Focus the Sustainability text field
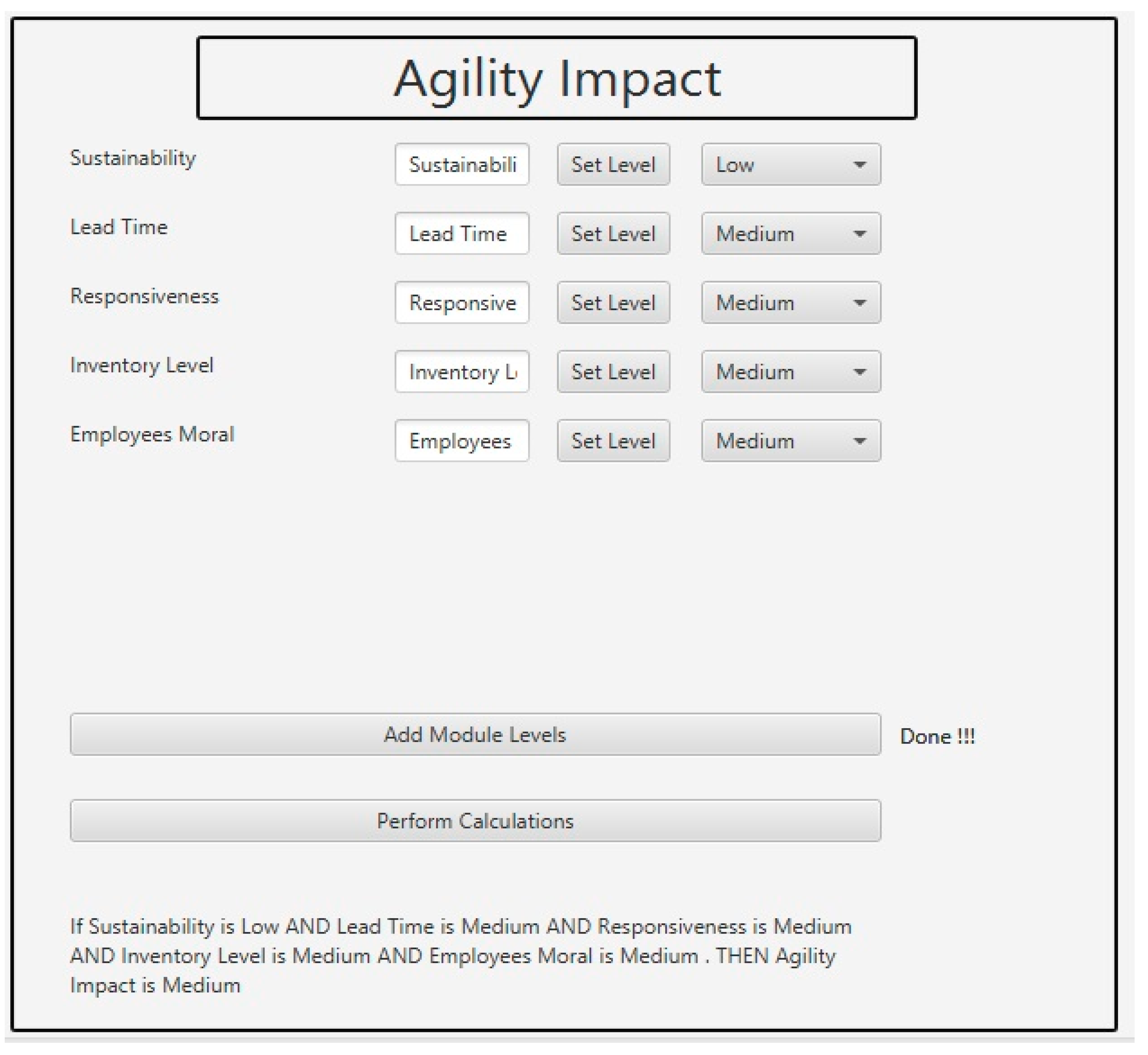1148x1055 pixels. click(x=462, y=164)
